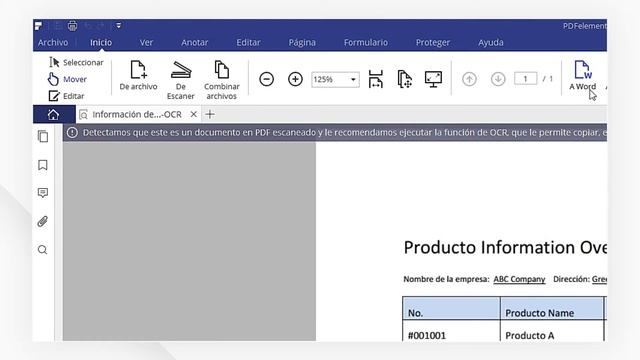The height and width of the screenshot is (360, 640).
Task: Open the Anotar tab
Action: tap(194, 42)
